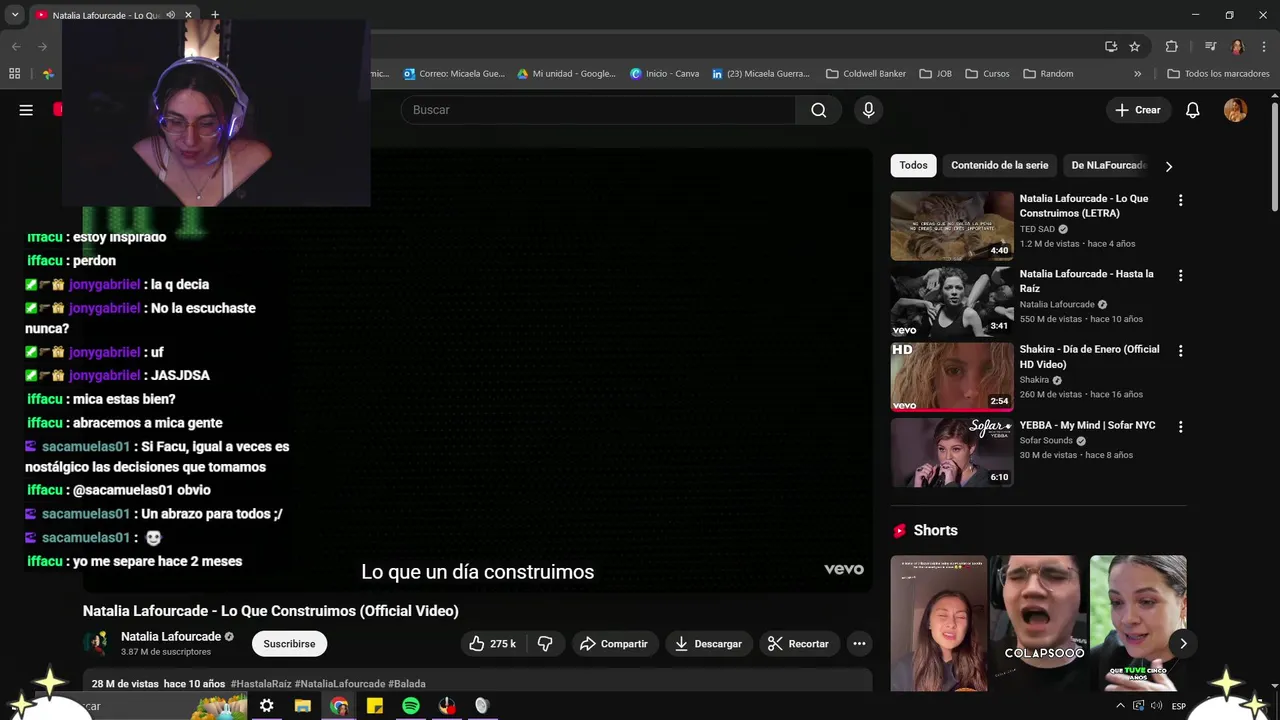The width and height of the screenshot is (1280, 720).
Task: Open the Correo: Micaela Gue... bookmark
Action: 454,73
